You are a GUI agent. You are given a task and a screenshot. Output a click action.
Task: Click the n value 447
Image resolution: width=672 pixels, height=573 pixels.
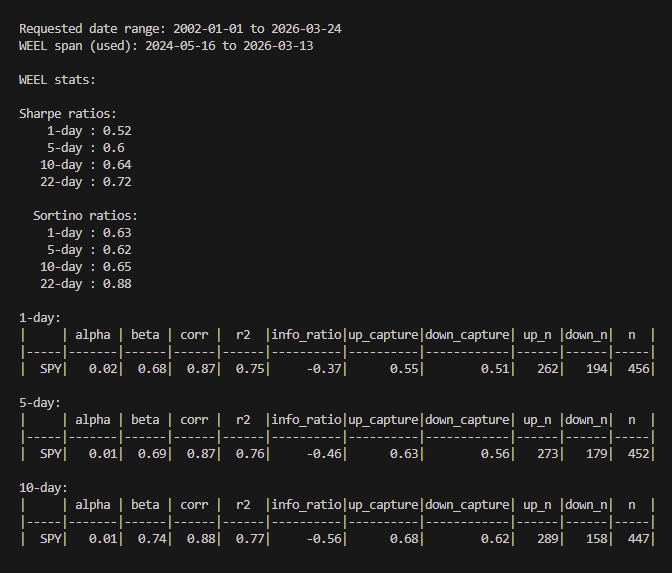[x=639, y=538]
